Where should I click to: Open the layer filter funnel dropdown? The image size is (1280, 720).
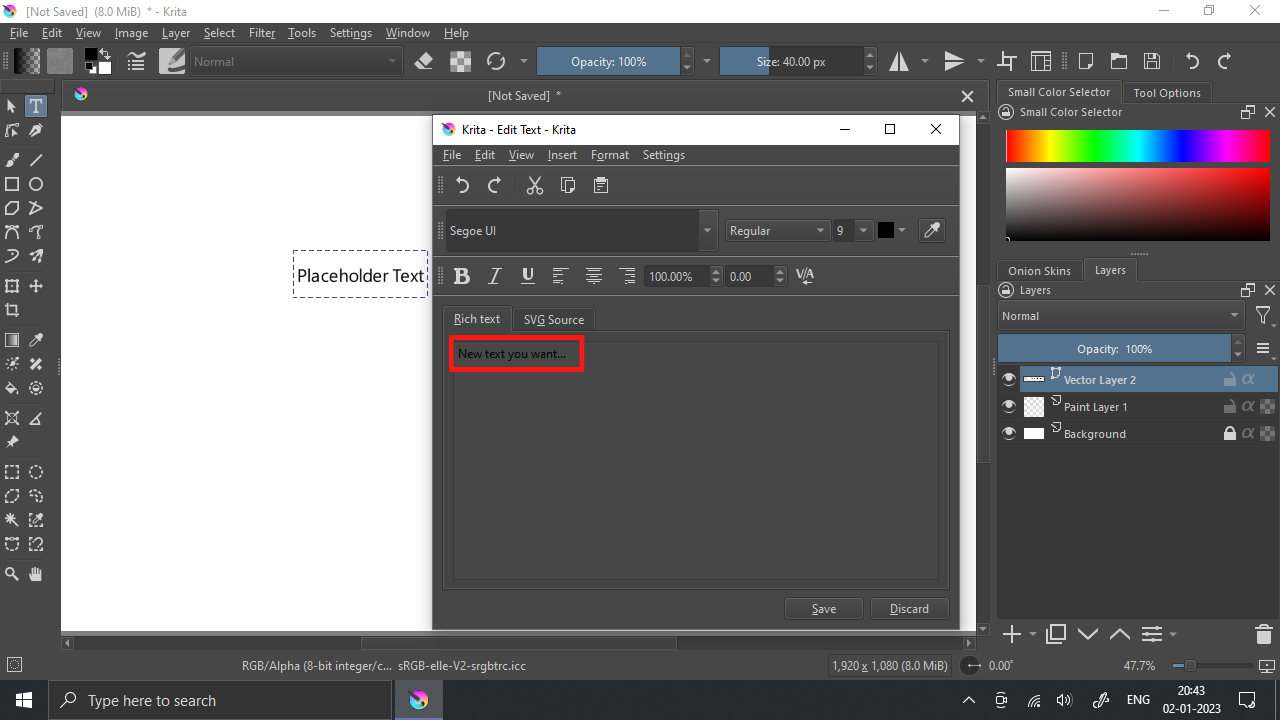1264,316
